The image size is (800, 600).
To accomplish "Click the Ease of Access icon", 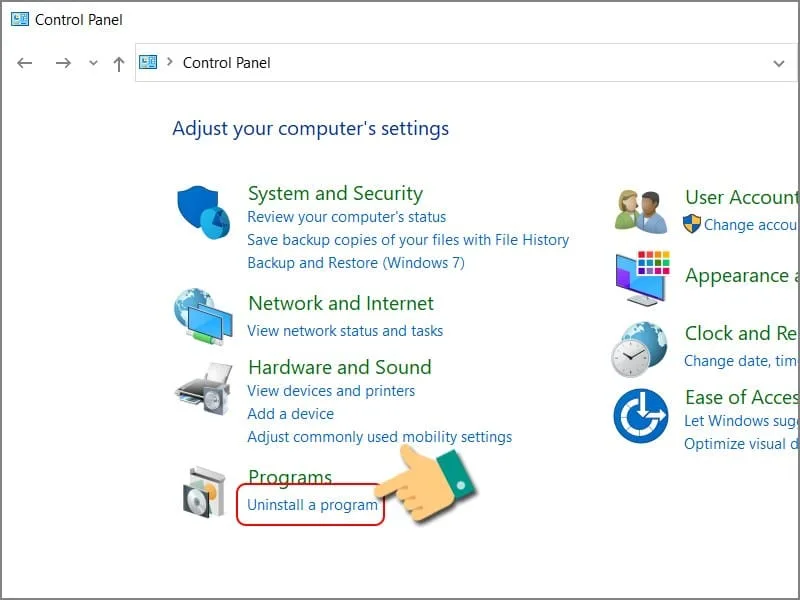I will coord(640,416).
